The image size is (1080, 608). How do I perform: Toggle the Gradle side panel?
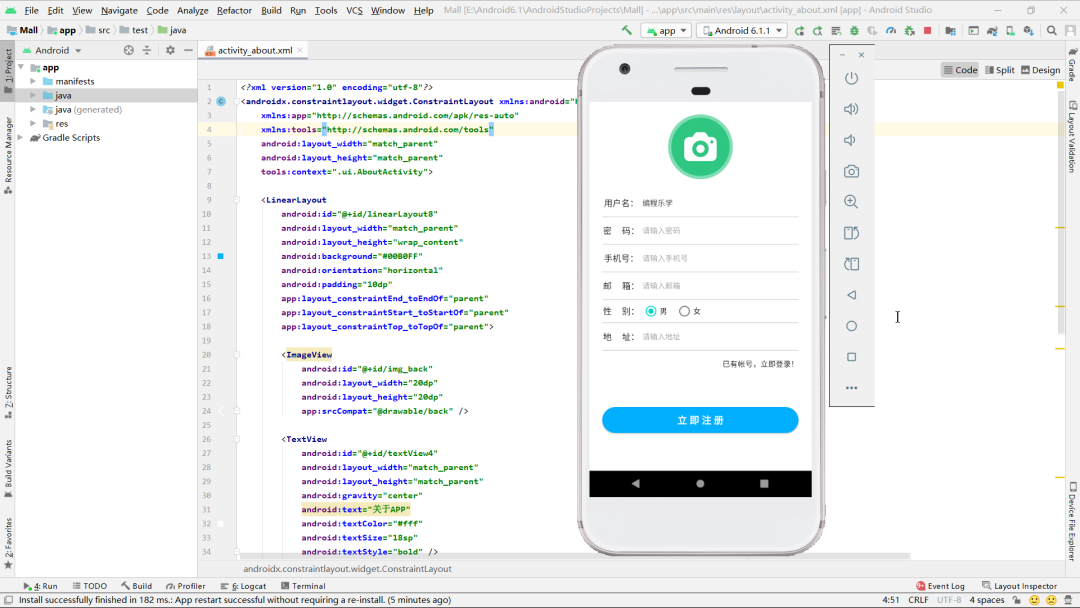point(1072,64)
